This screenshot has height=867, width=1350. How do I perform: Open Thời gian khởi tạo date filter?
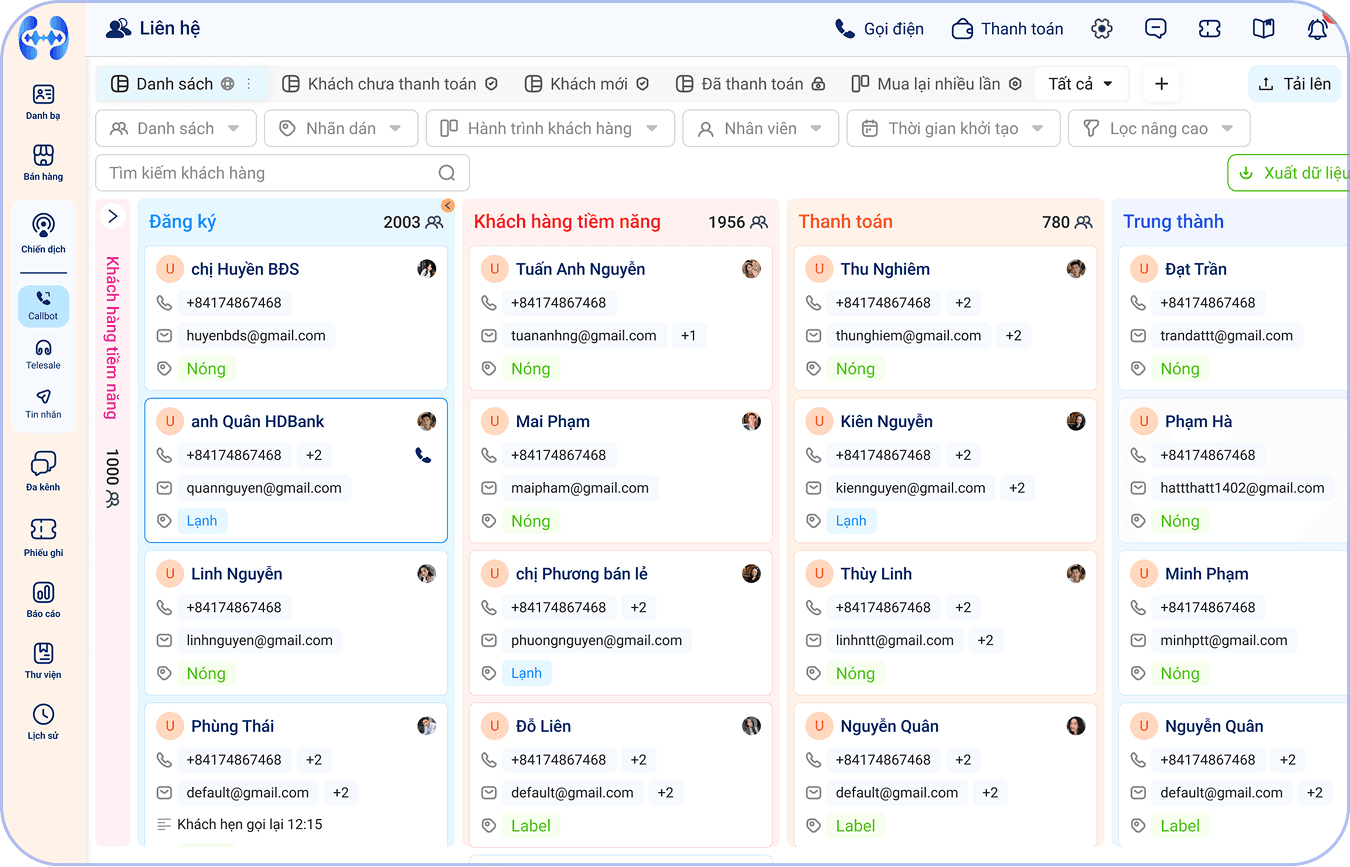pyautogui.click(x=952, y=128)
